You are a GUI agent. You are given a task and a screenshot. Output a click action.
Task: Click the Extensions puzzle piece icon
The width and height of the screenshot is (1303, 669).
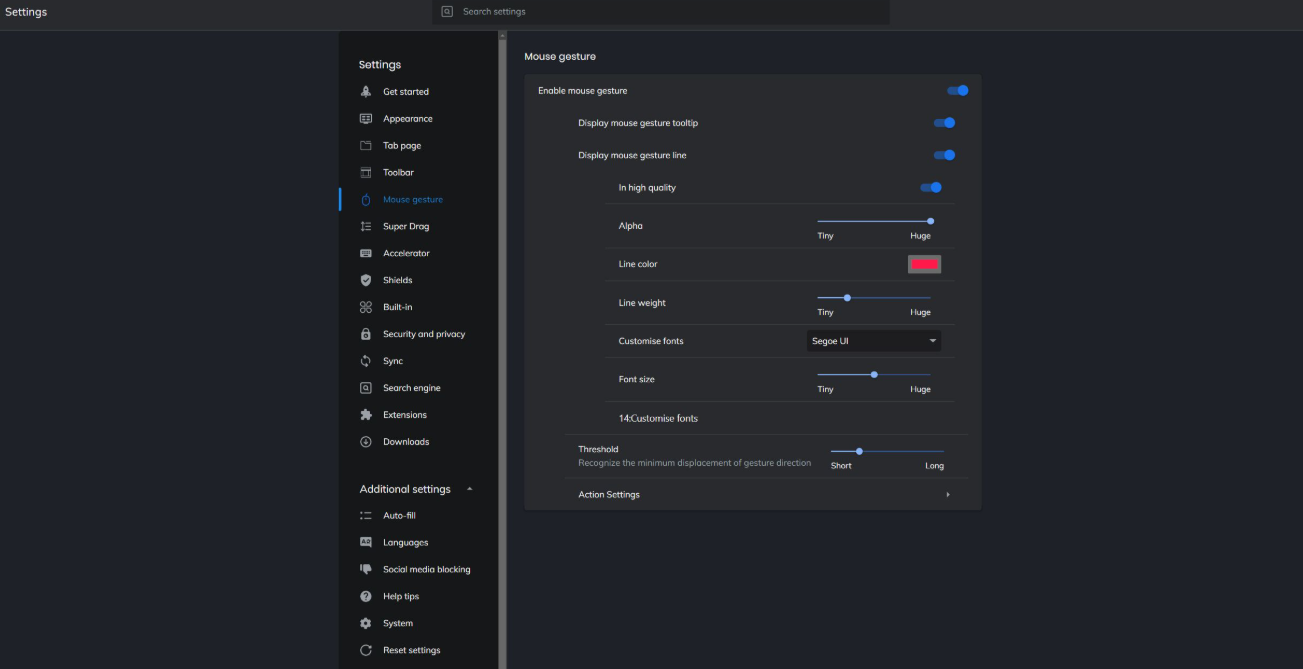pyautogui.click(x=366, y=415)
